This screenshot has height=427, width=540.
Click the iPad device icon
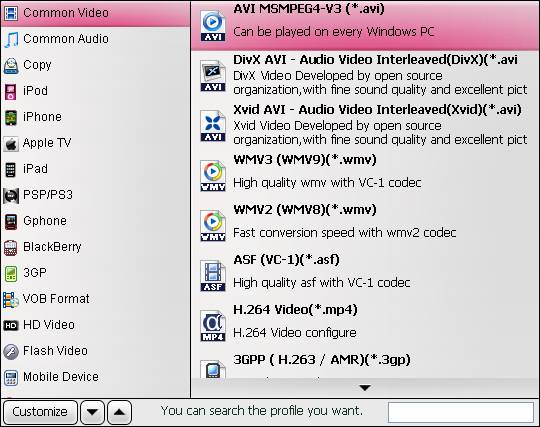coord(11,169)
